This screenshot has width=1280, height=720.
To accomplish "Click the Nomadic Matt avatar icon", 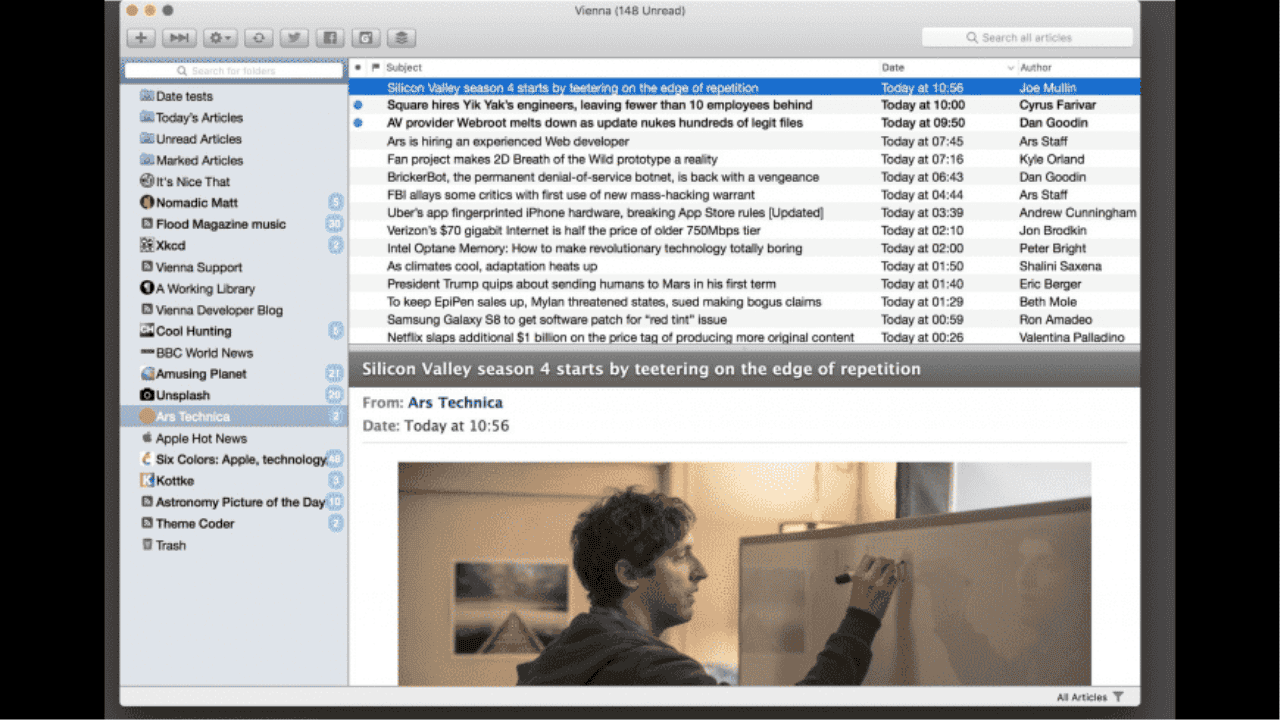I will 147,202.
